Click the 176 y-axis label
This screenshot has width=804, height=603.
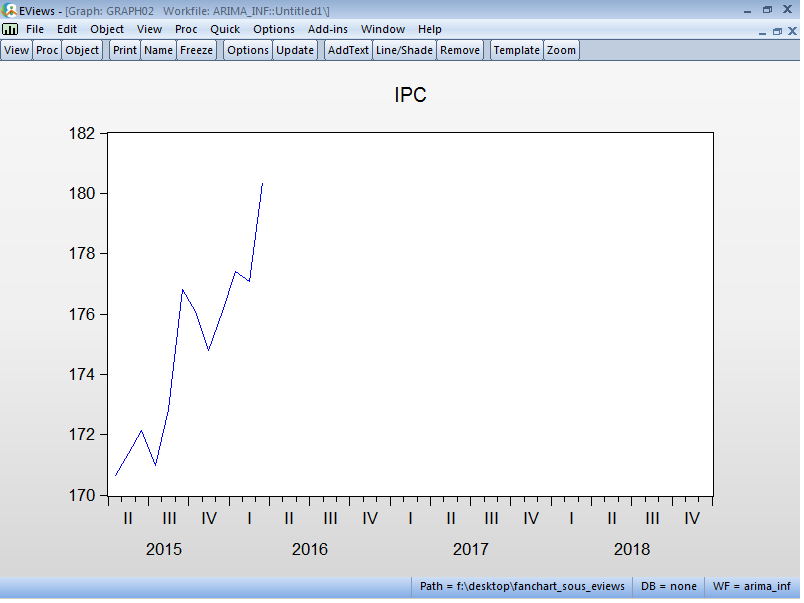(x=82, y=314)
